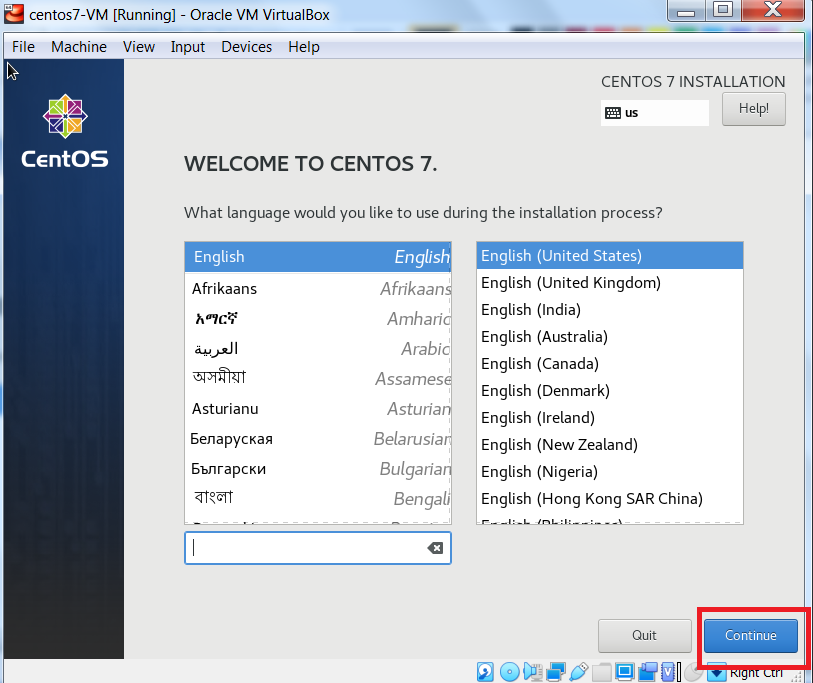813x683 pixels.
Task: Click the hard disk activity status icon
Action: click(485, 671)
